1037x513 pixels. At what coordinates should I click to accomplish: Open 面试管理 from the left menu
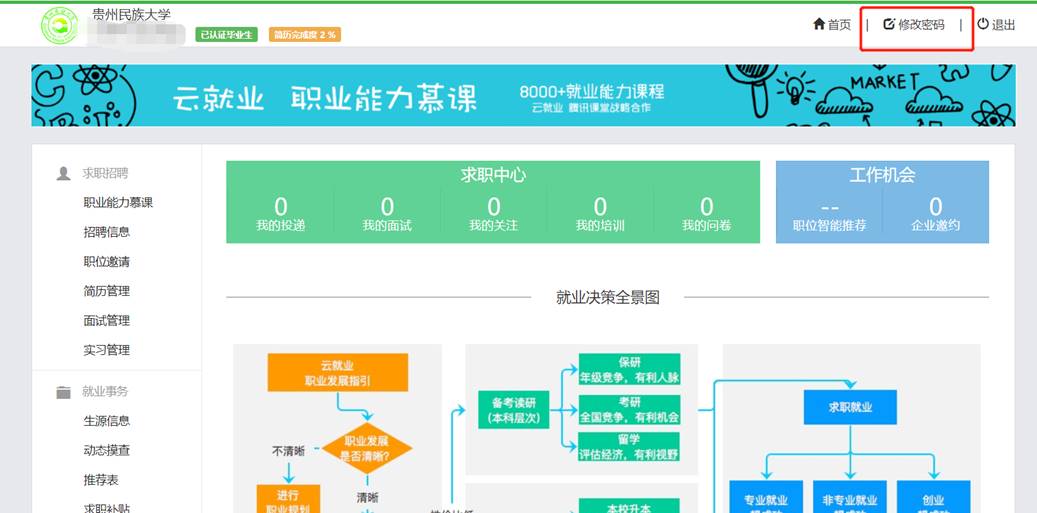pyautogui.click(x=106, y=321)
